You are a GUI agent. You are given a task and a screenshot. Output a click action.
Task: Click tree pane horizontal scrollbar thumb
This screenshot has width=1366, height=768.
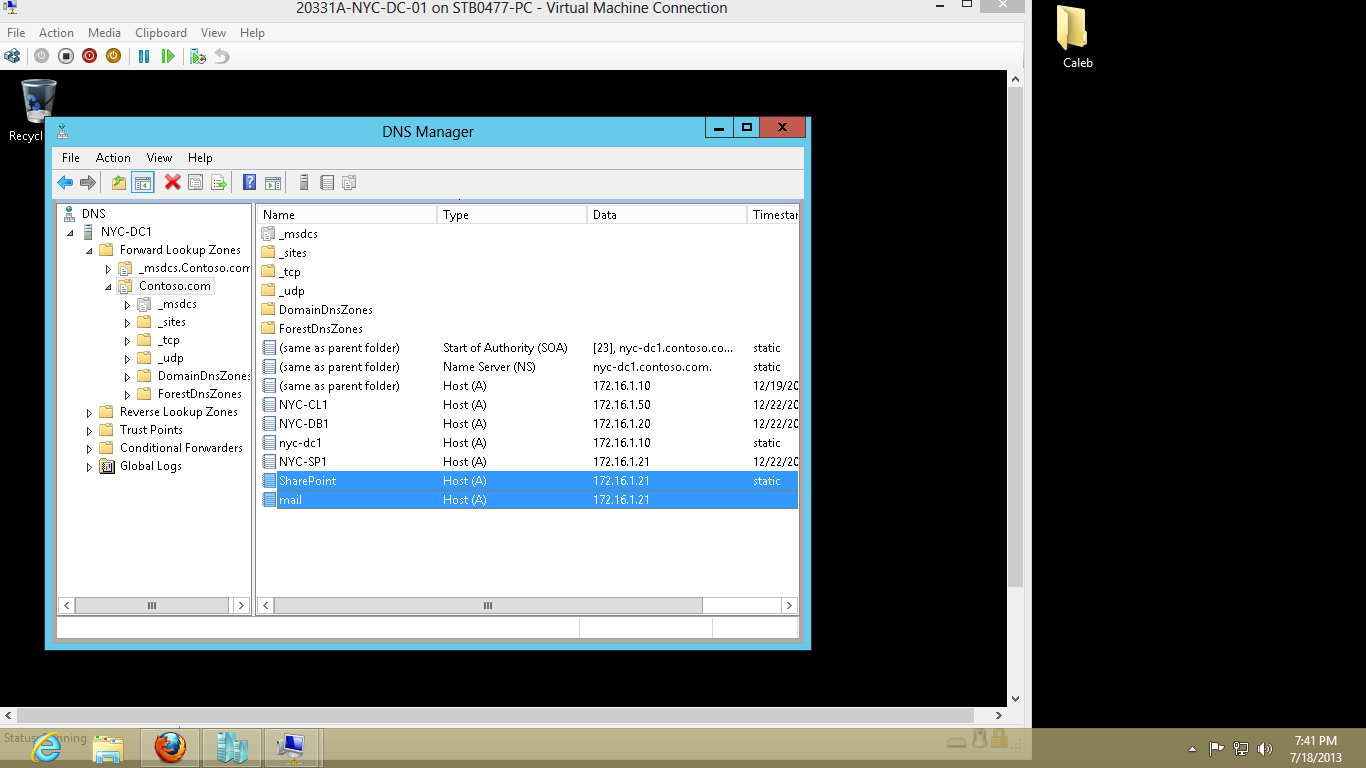click(x=152, y=606)
